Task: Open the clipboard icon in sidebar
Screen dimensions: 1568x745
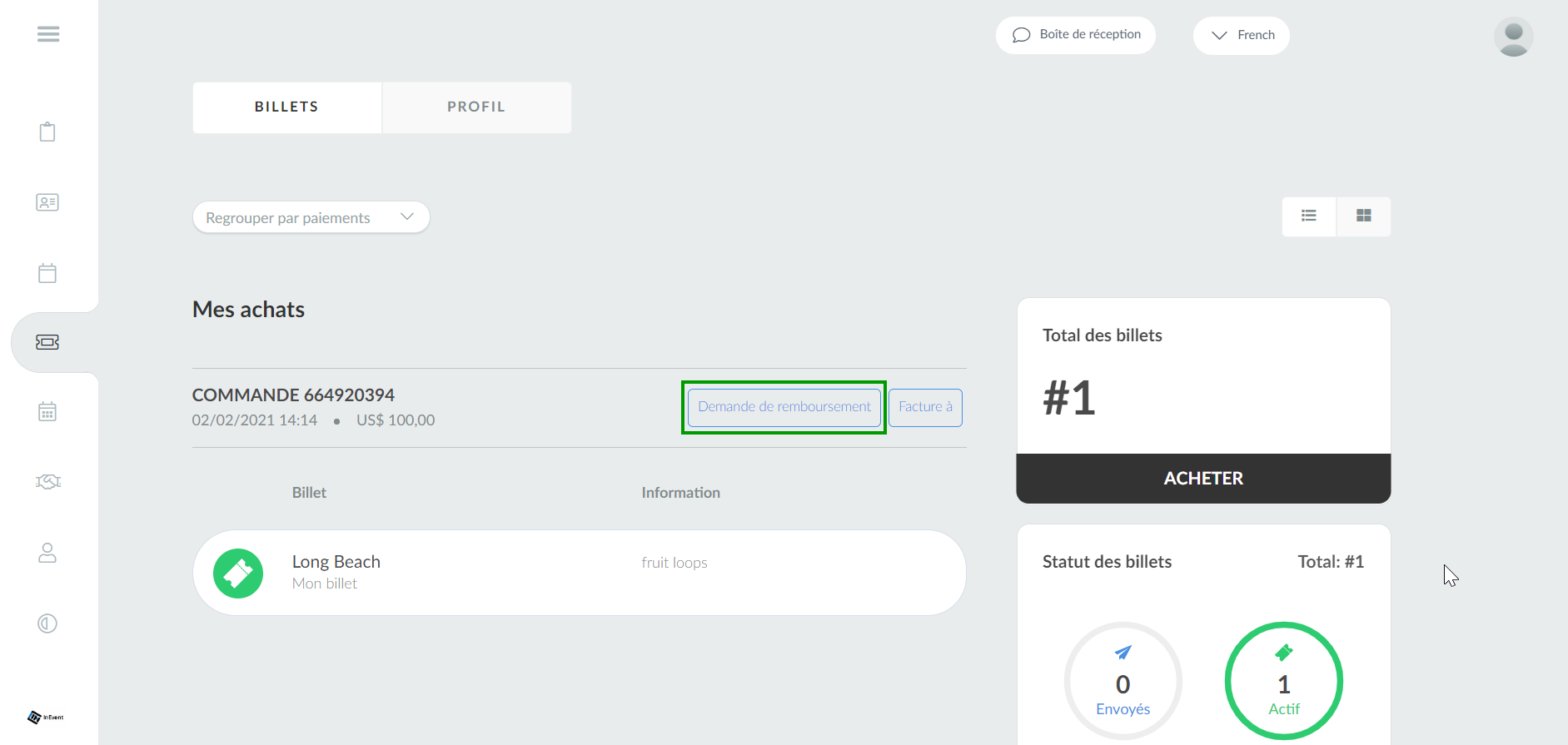Action: click(47, 132)
